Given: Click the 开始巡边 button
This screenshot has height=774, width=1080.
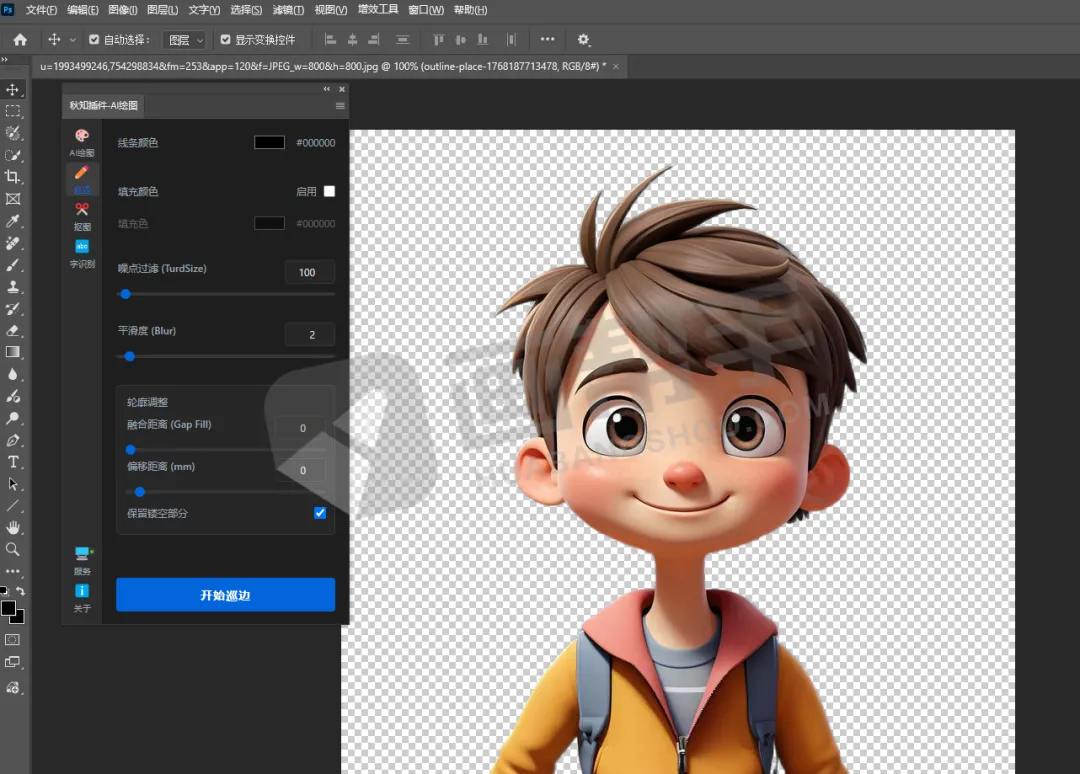Looking at the screenshot, I should pyautogui.click(x=225, y=595).
